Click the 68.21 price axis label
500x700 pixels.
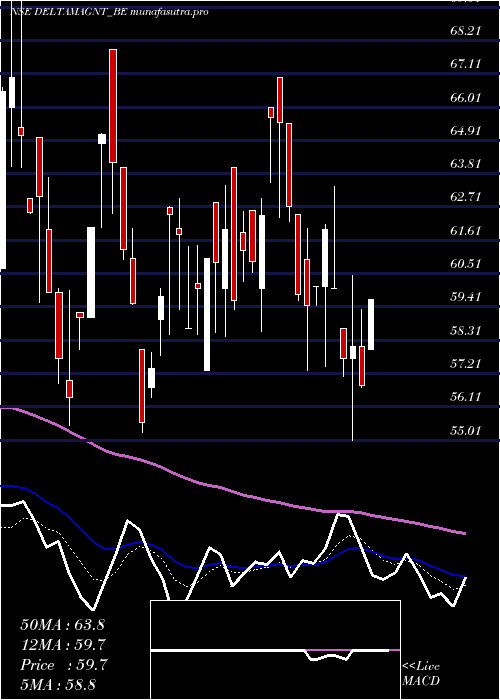(465, 31)
